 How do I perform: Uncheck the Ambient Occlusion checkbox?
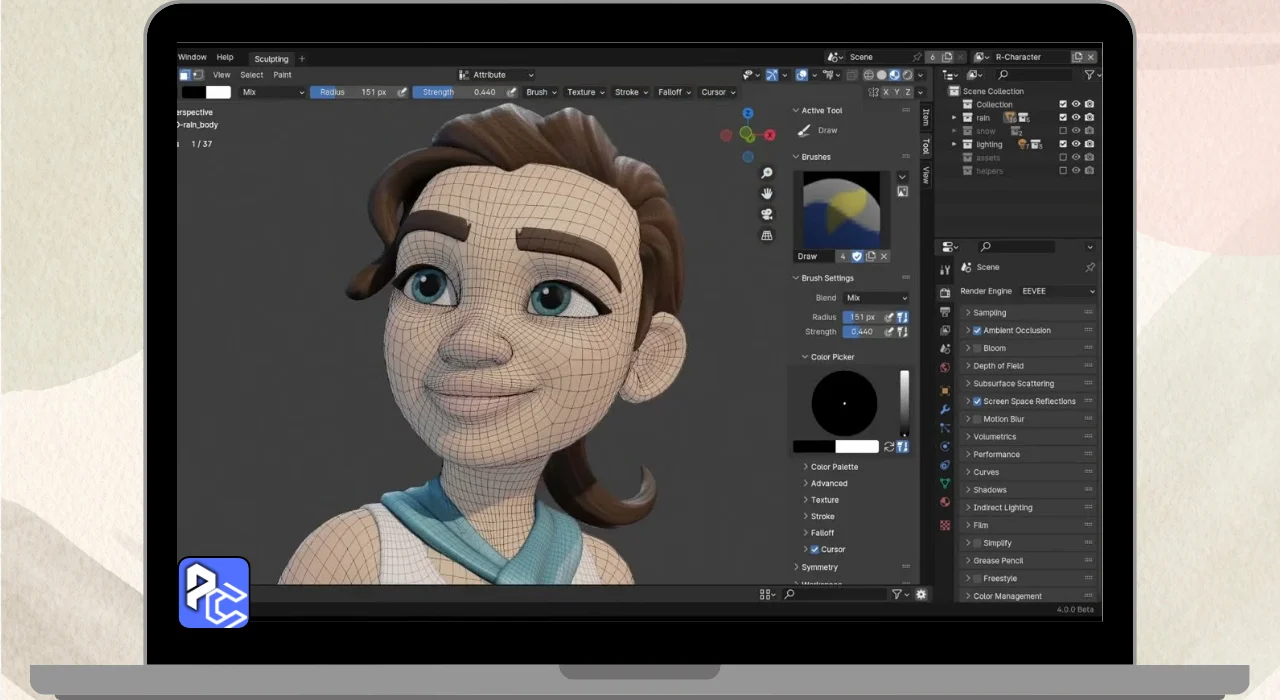click(977, 331)
